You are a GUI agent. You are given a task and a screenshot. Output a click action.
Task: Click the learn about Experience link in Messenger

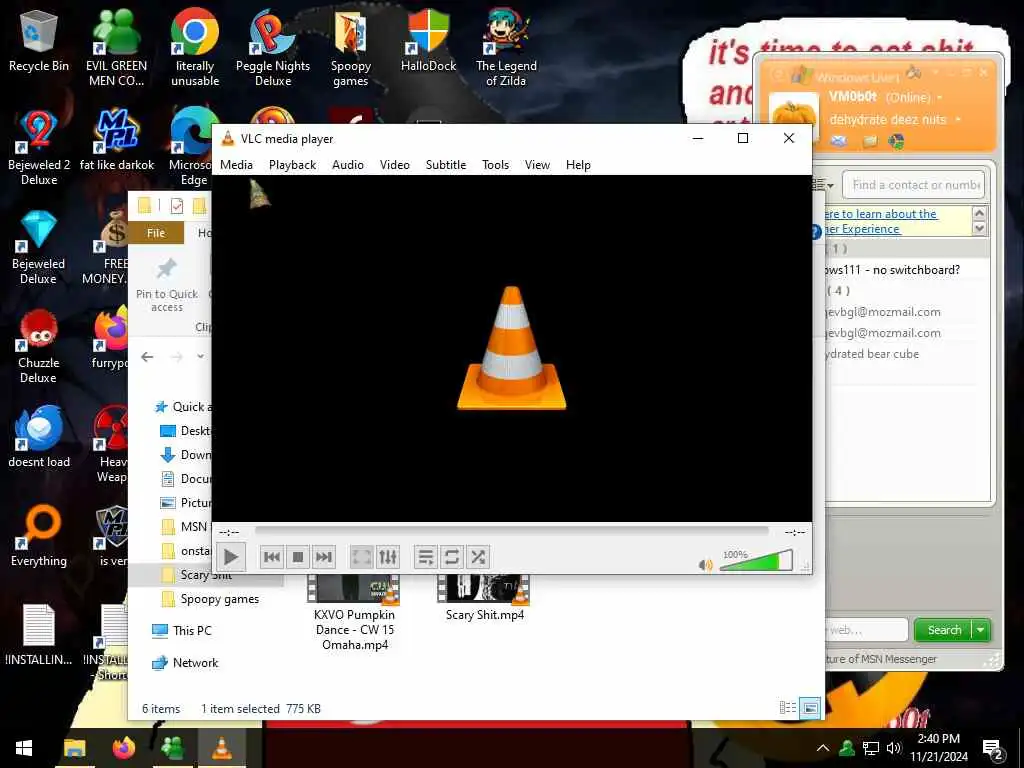point(879,221)
